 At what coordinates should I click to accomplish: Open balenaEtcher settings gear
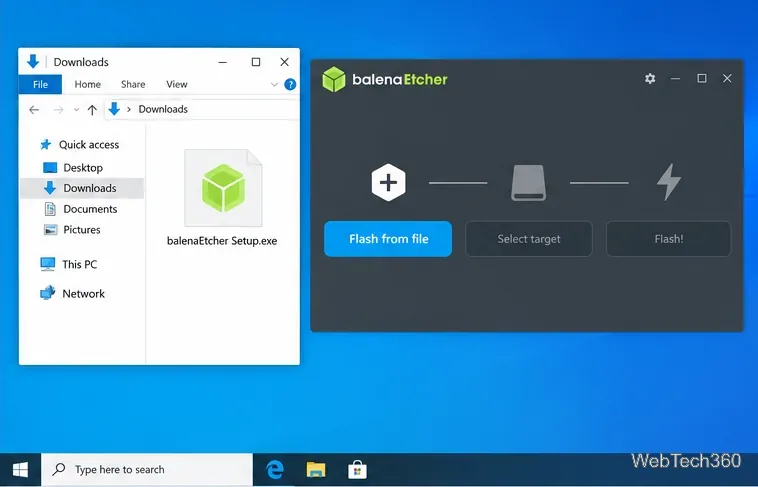point(650,78)
